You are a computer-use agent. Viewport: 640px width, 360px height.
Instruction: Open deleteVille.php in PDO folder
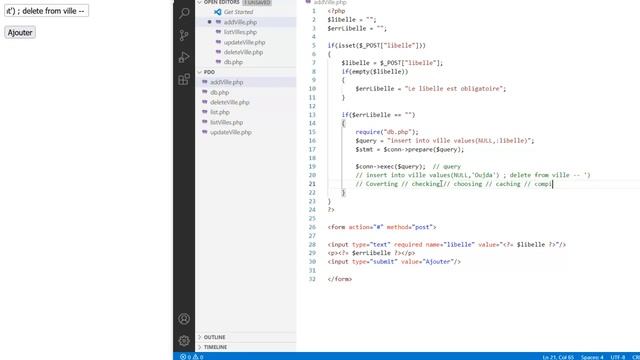229,102
